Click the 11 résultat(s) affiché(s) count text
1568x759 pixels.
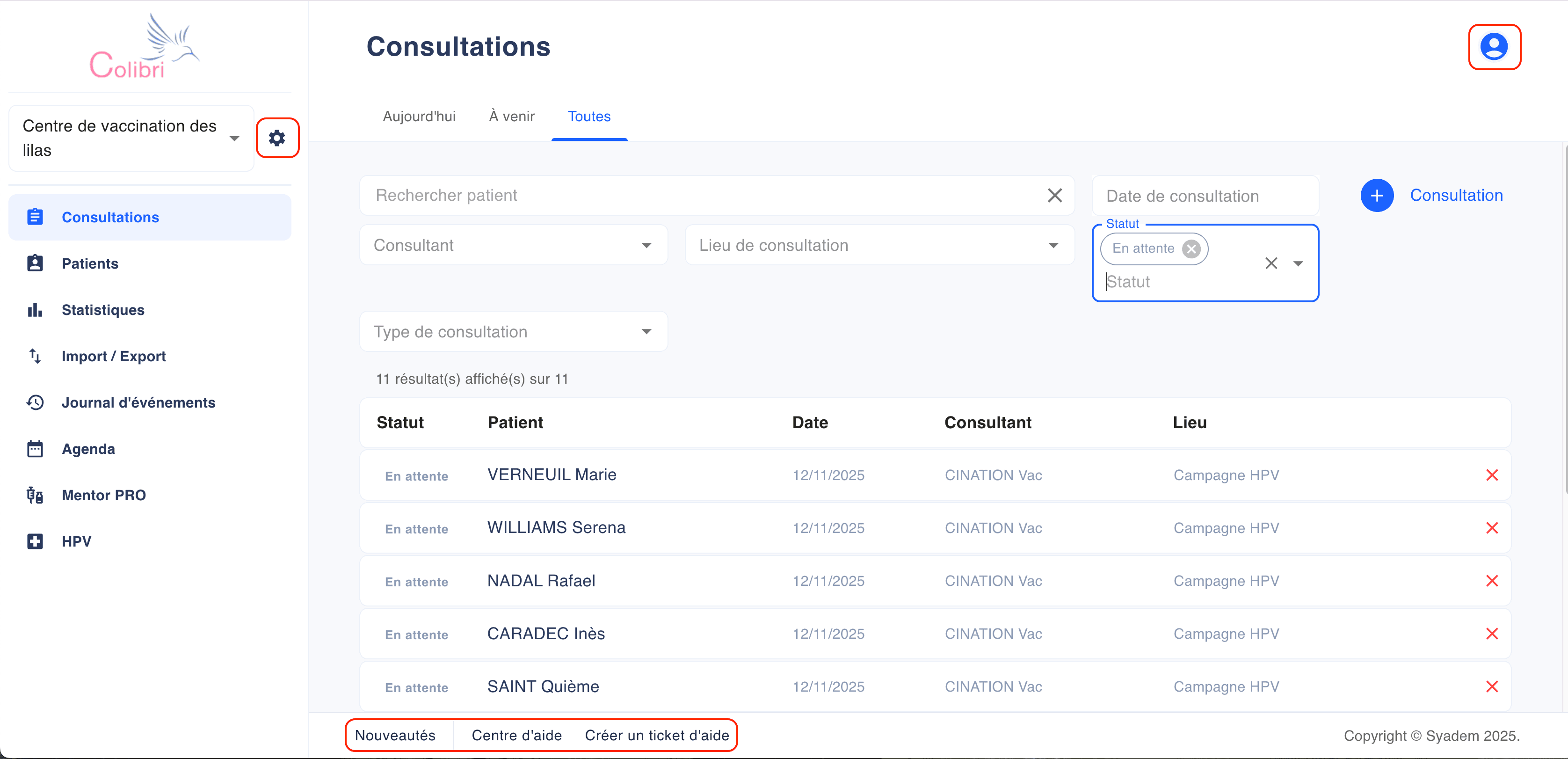tap(472, 379)
